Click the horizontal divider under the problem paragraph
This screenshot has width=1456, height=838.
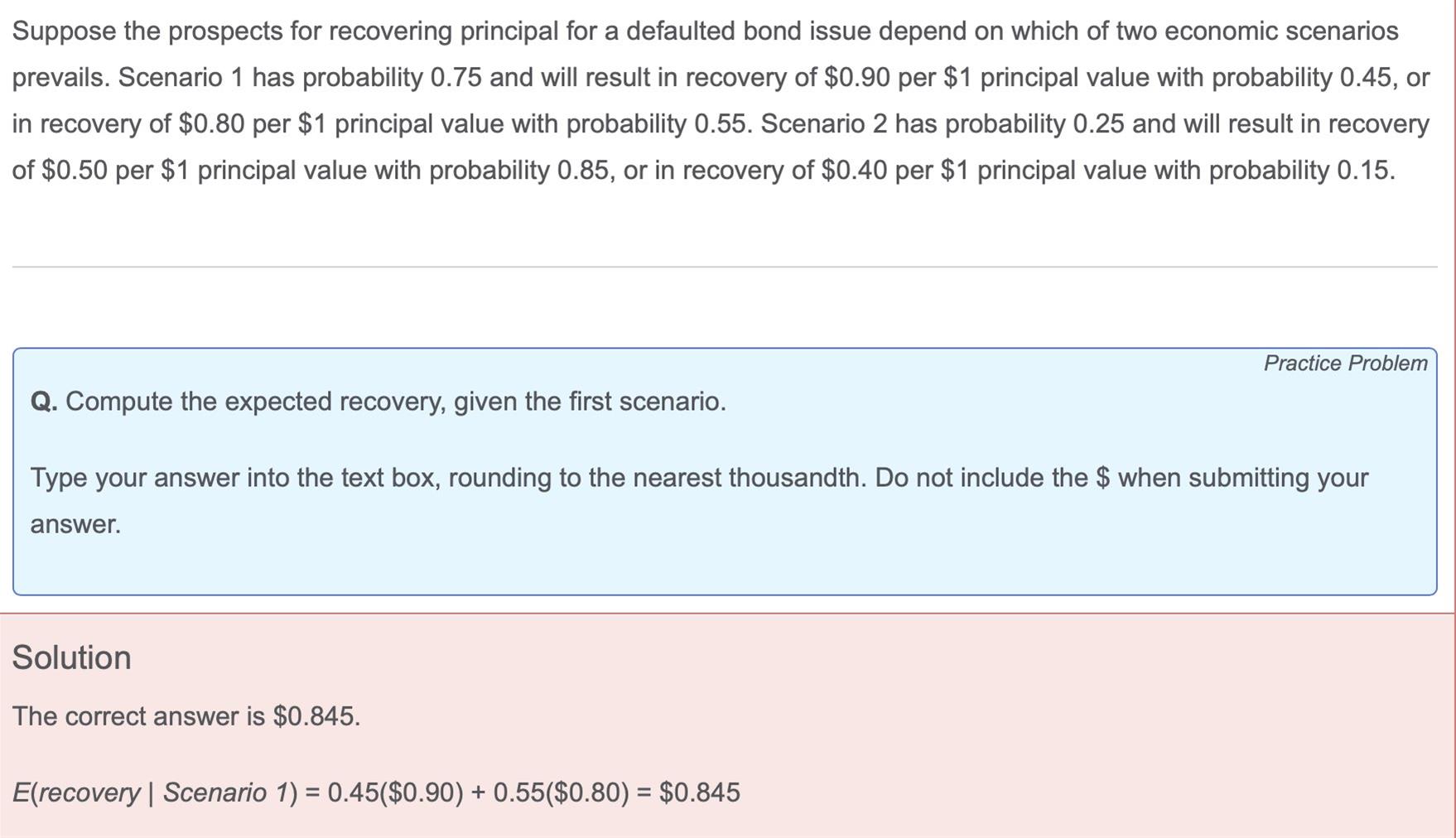[x=725, y=267]
